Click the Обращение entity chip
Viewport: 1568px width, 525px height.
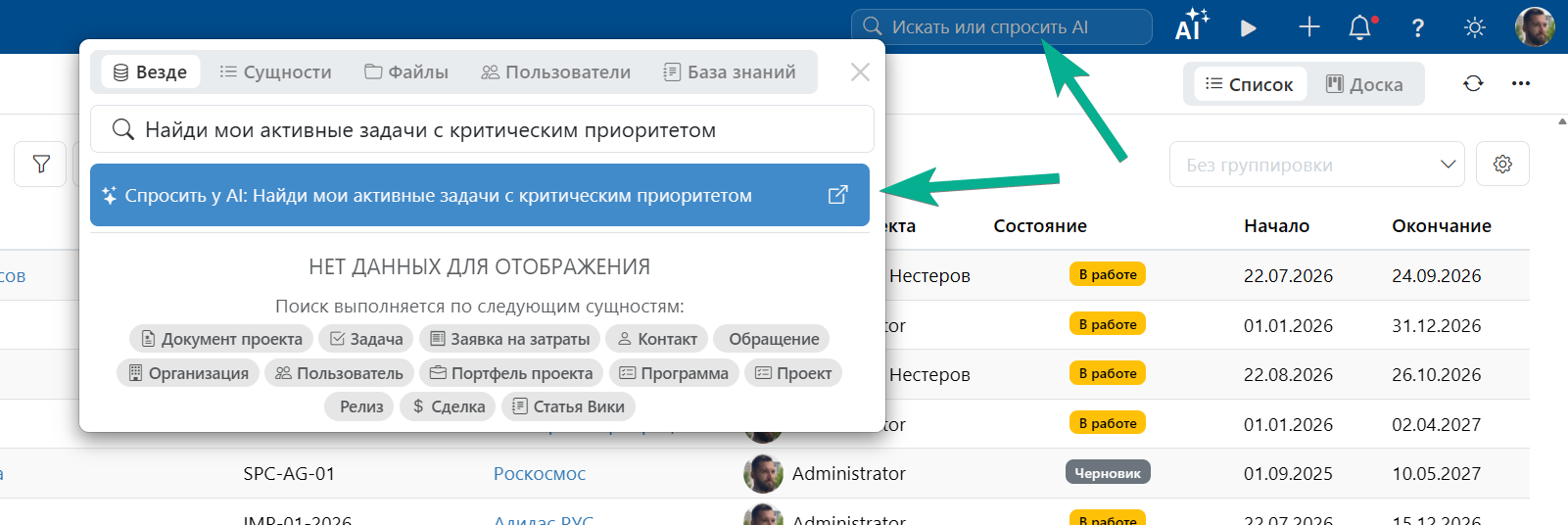click(x=773, y=339)
